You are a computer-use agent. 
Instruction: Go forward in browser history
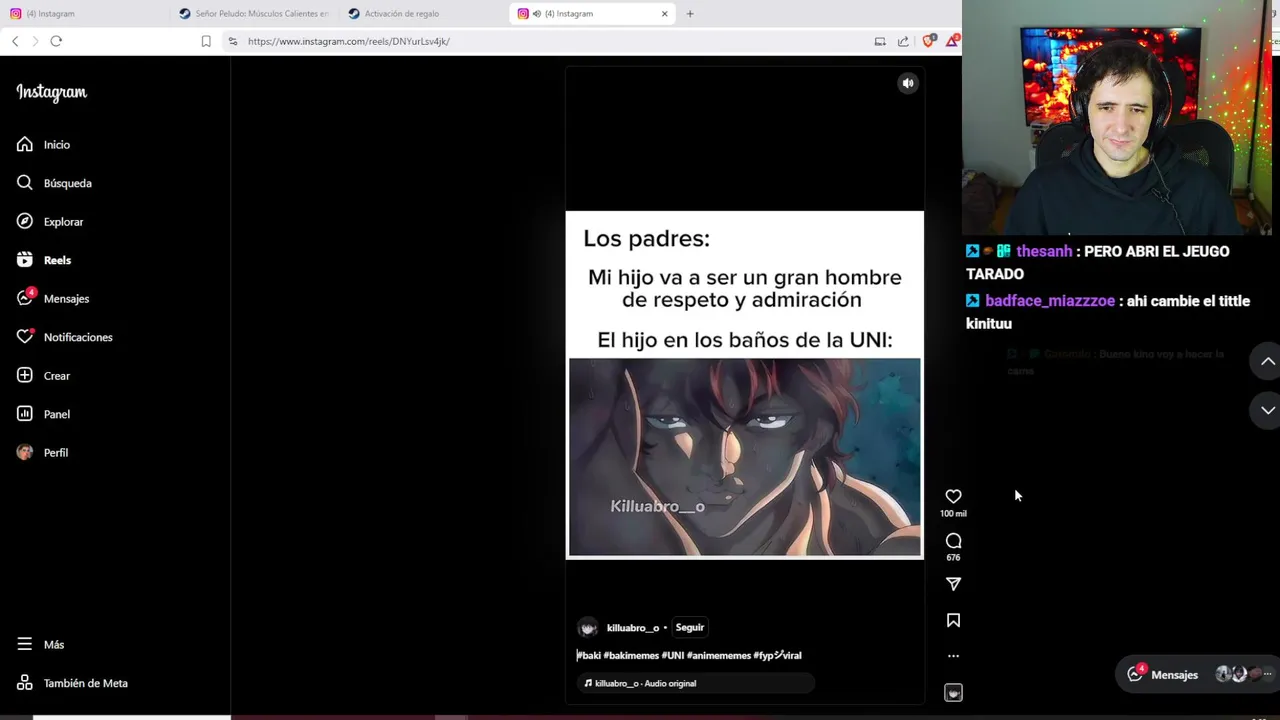tap(35, 41)
